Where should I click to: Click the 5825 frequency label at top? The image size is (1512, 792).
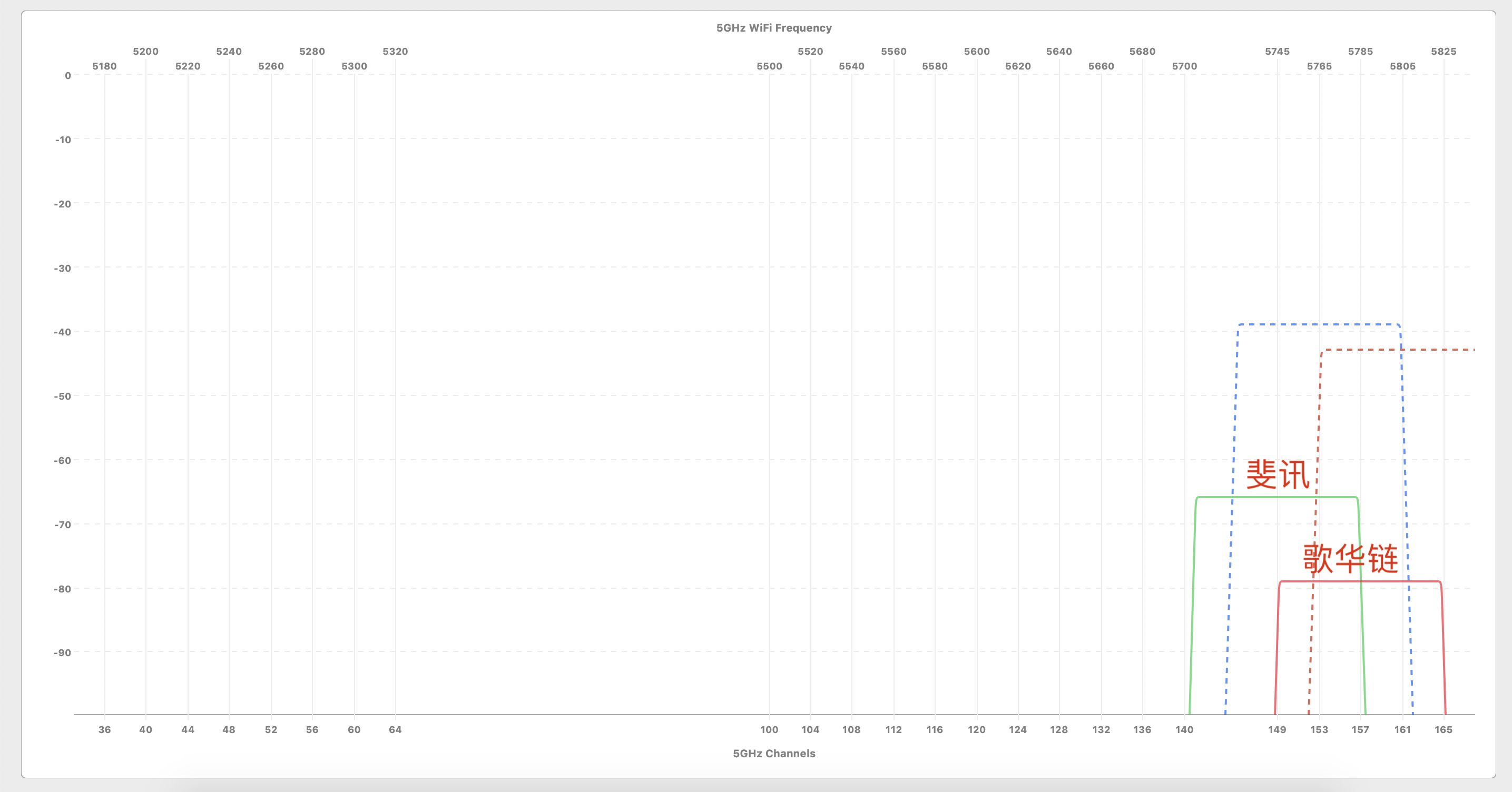pyautogui.click(x=1444, y=51)
